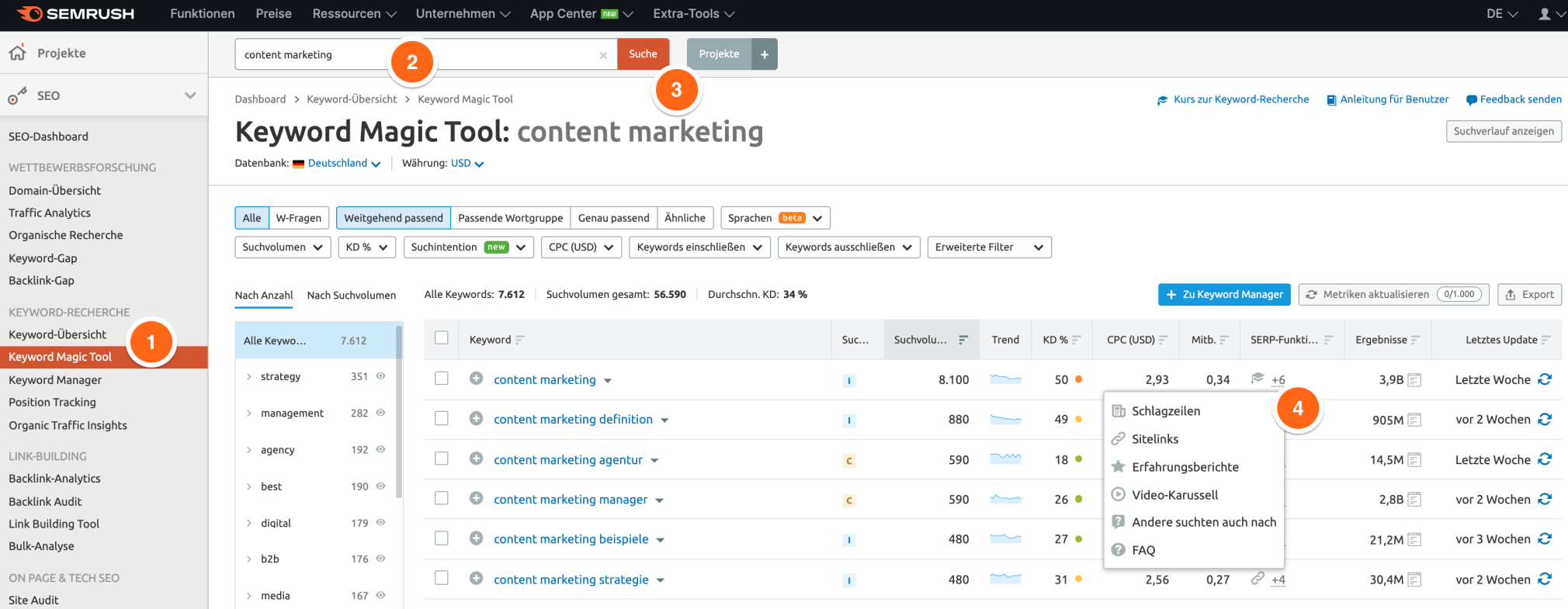Check the content marketing agentur checkbox
The height and width of the screenshot is (609, 1568).
click(442, 458)
